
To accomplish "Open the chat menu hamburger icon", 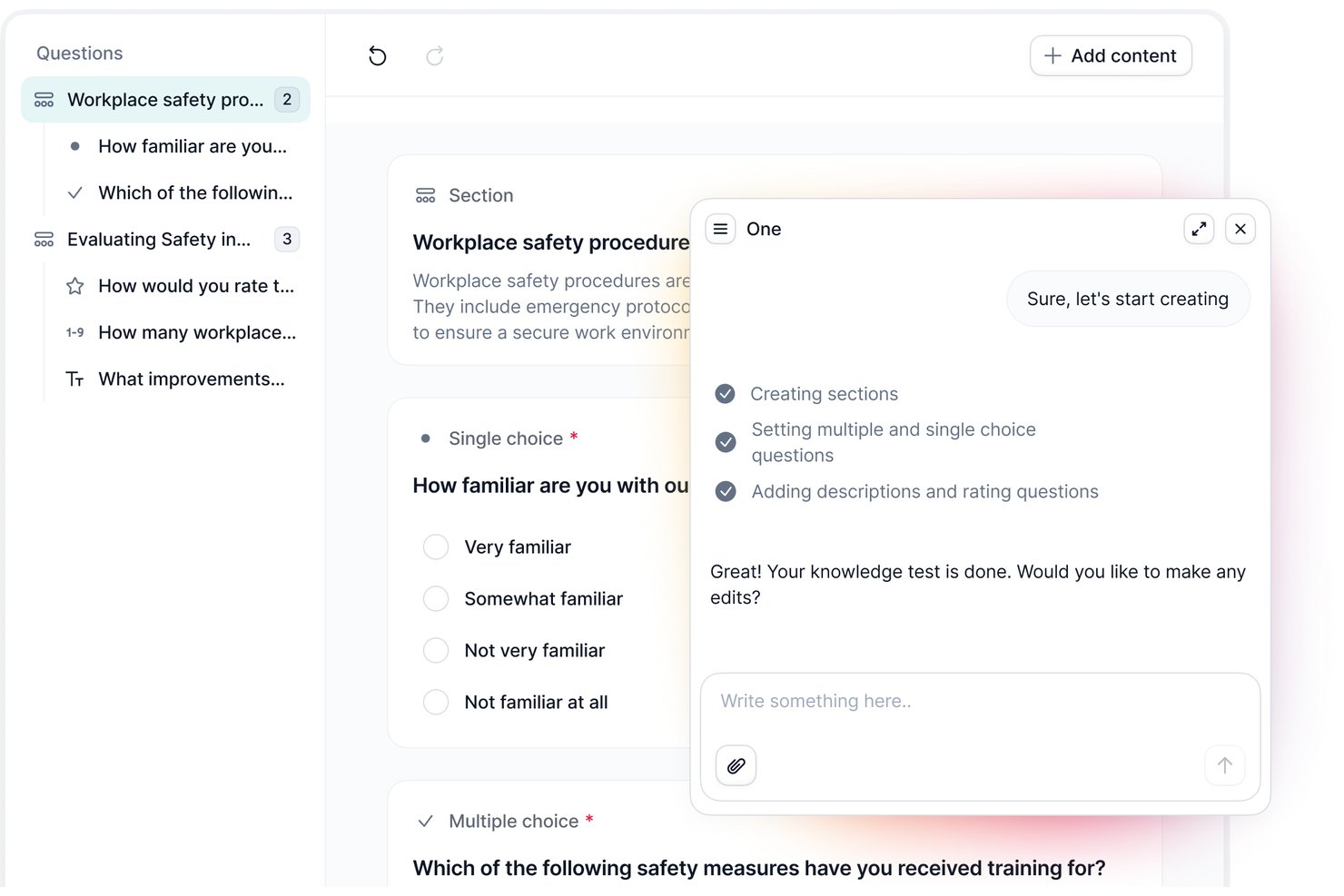I will click(x=720, y=229).
